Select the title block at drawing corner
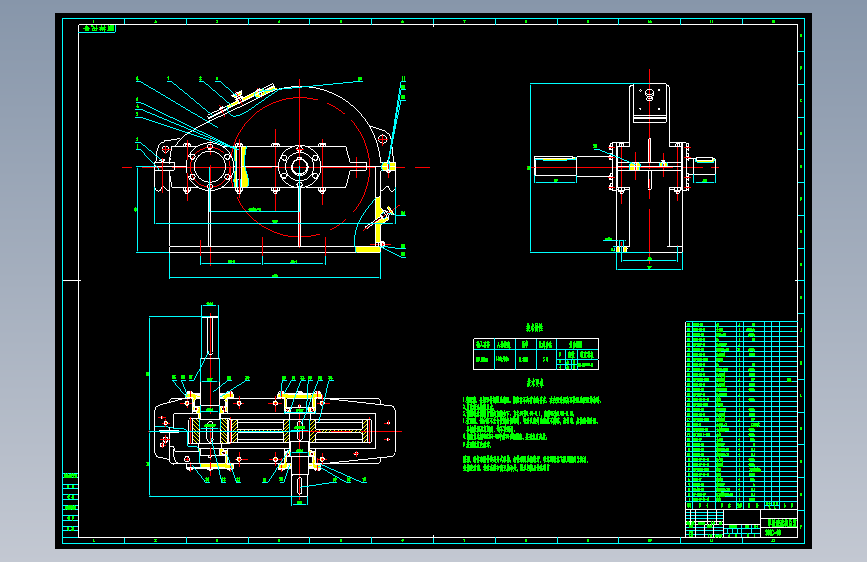Image resolution: width=867 pixels, height=562 pixels. [741, 523]
